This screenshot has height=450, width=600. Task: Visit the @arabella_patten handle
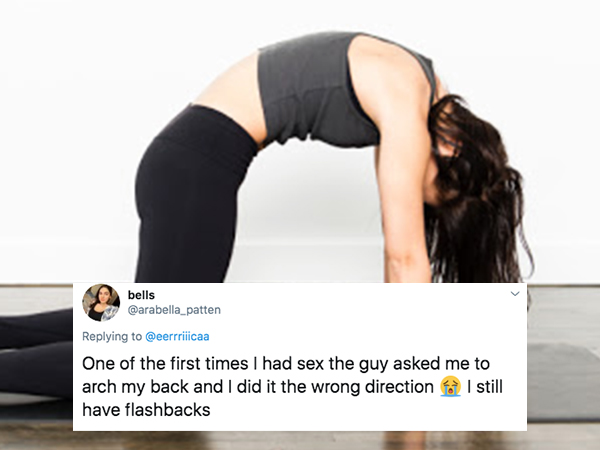(x=174, y=310)
